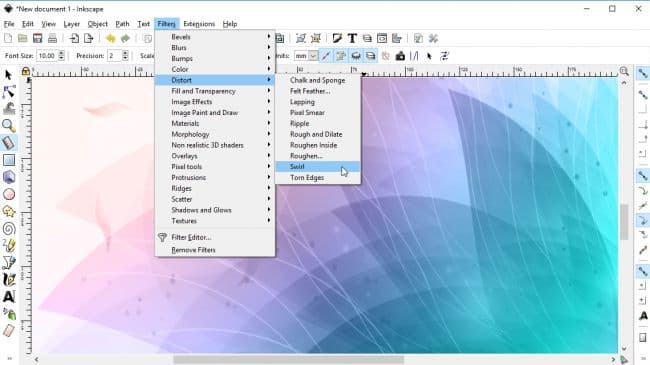Activate the Text tool in toolbox
Viewport: 650px width, 365px height.
tap(9, 297)
